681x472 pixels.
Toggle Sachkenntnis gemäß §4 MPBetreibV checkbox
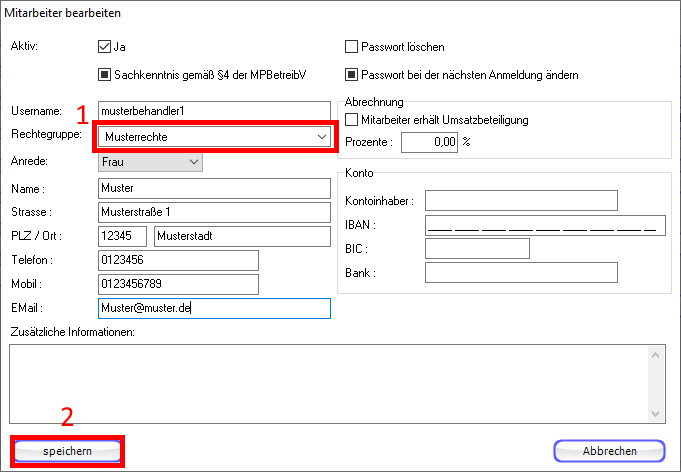pyautogui.click(x=104, y=74)
